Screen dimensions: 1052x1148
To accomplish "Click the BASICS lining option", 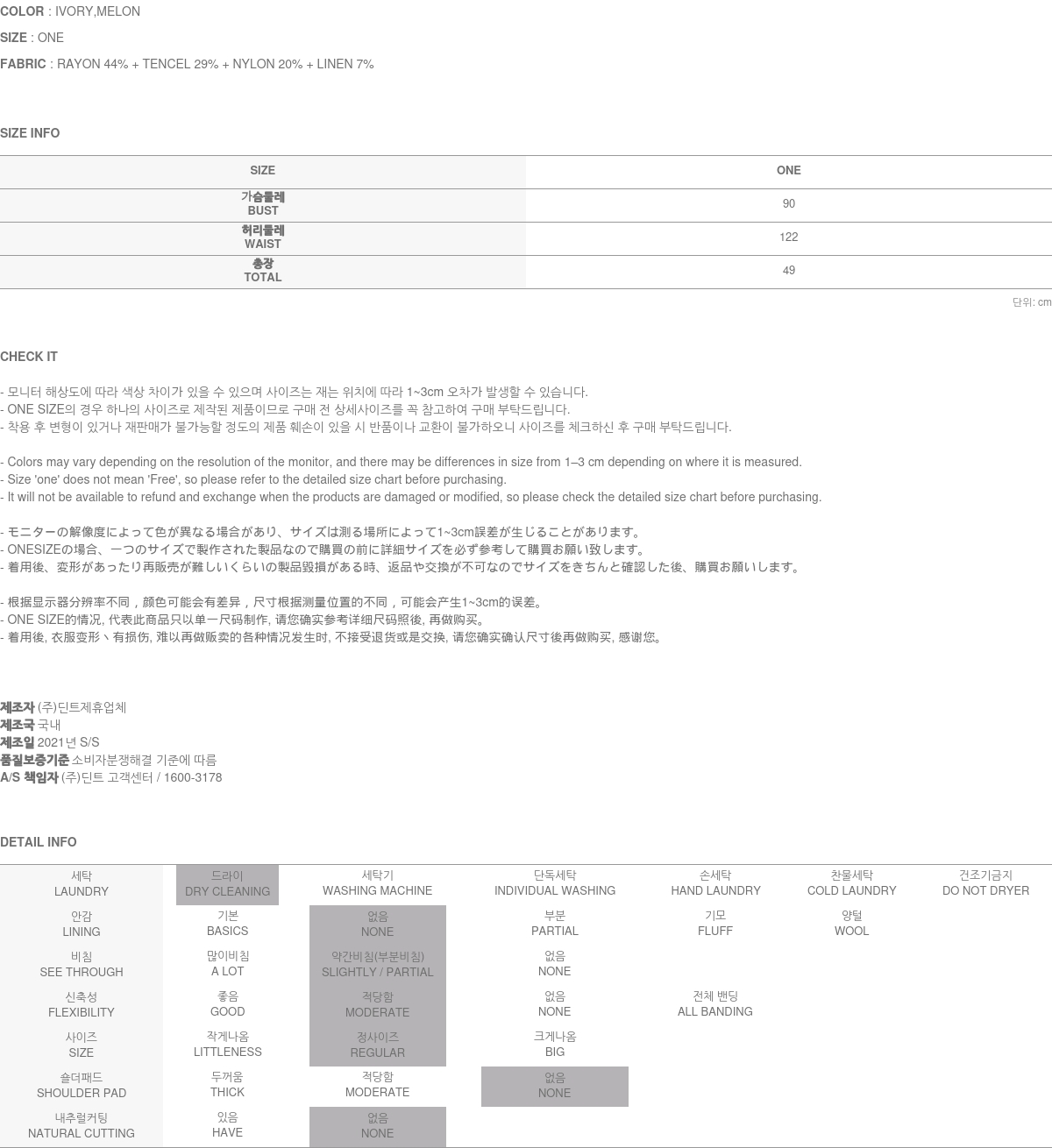I will tap(227, 924).
